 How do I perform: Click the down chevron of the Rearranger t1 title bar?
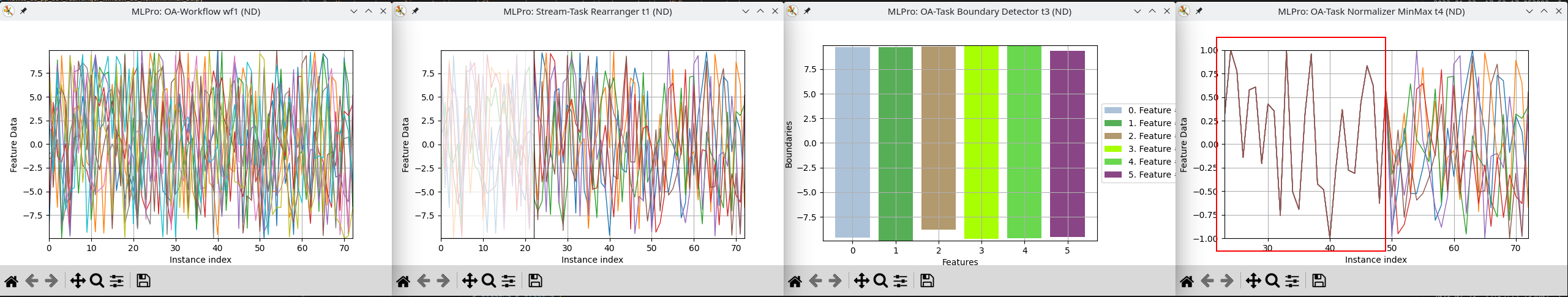pos(745,11)
